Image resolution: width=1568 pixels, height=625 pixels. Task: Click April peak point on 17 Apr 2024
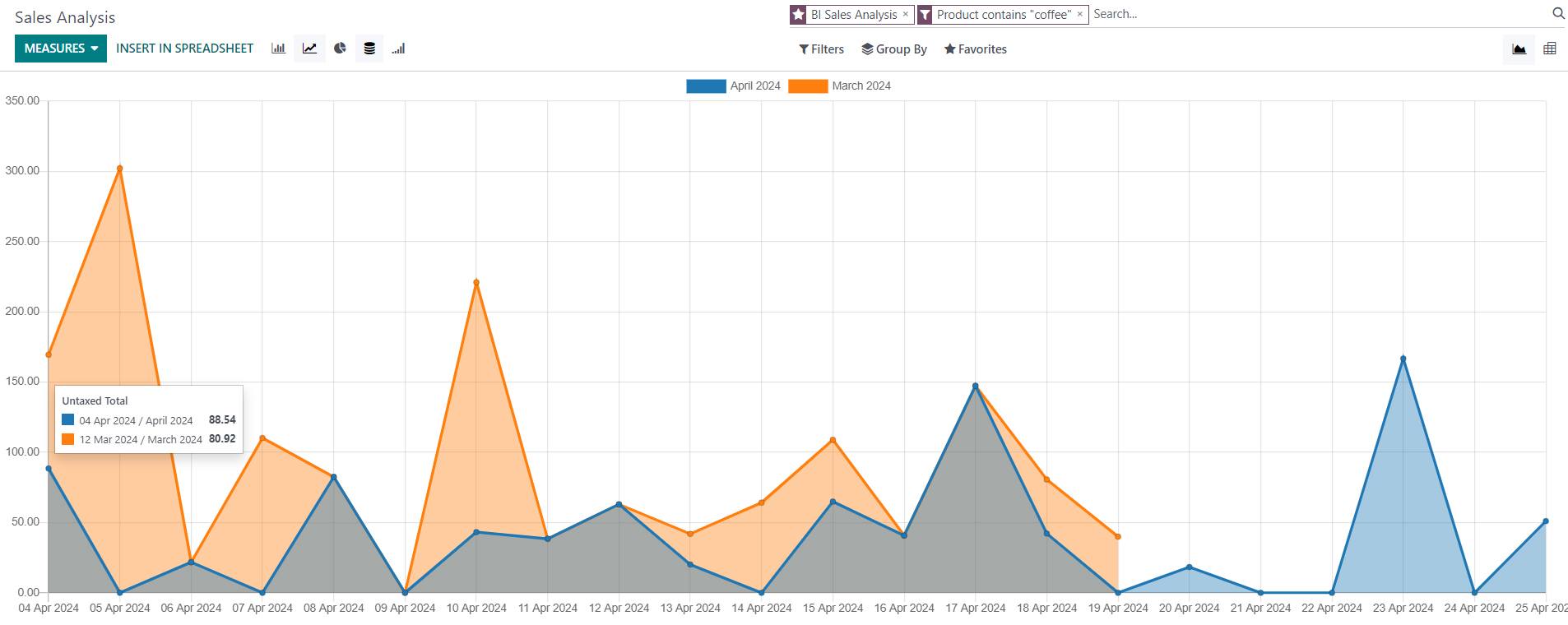(976, 386)
